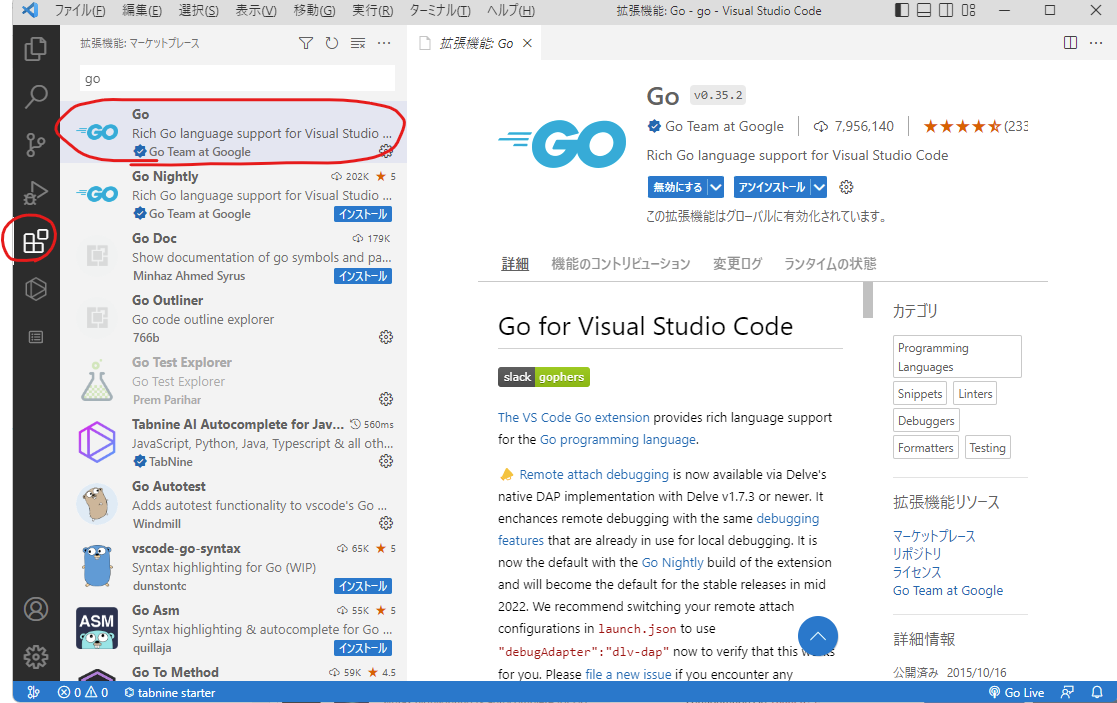Open Remote attach debugging link
The image size is (1117, 703).
[594, 474]
